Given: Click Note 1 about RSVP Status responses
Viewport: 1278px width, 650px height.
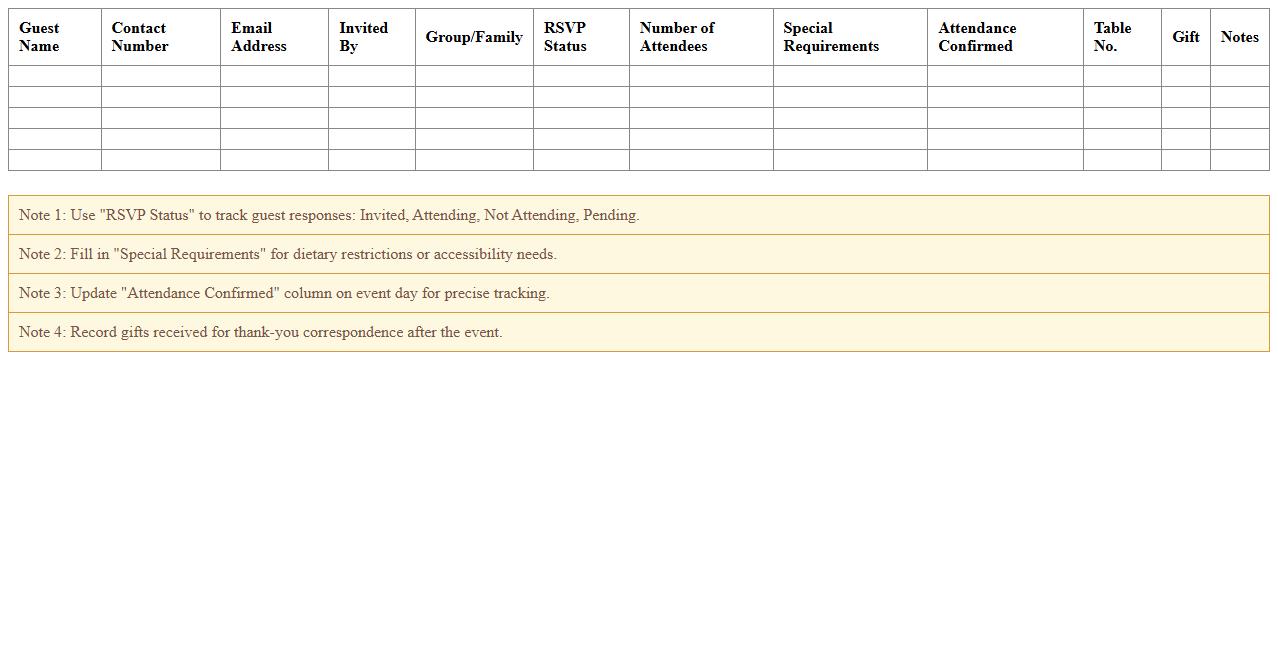Looking at the screenshot, I should click(329, 215).
